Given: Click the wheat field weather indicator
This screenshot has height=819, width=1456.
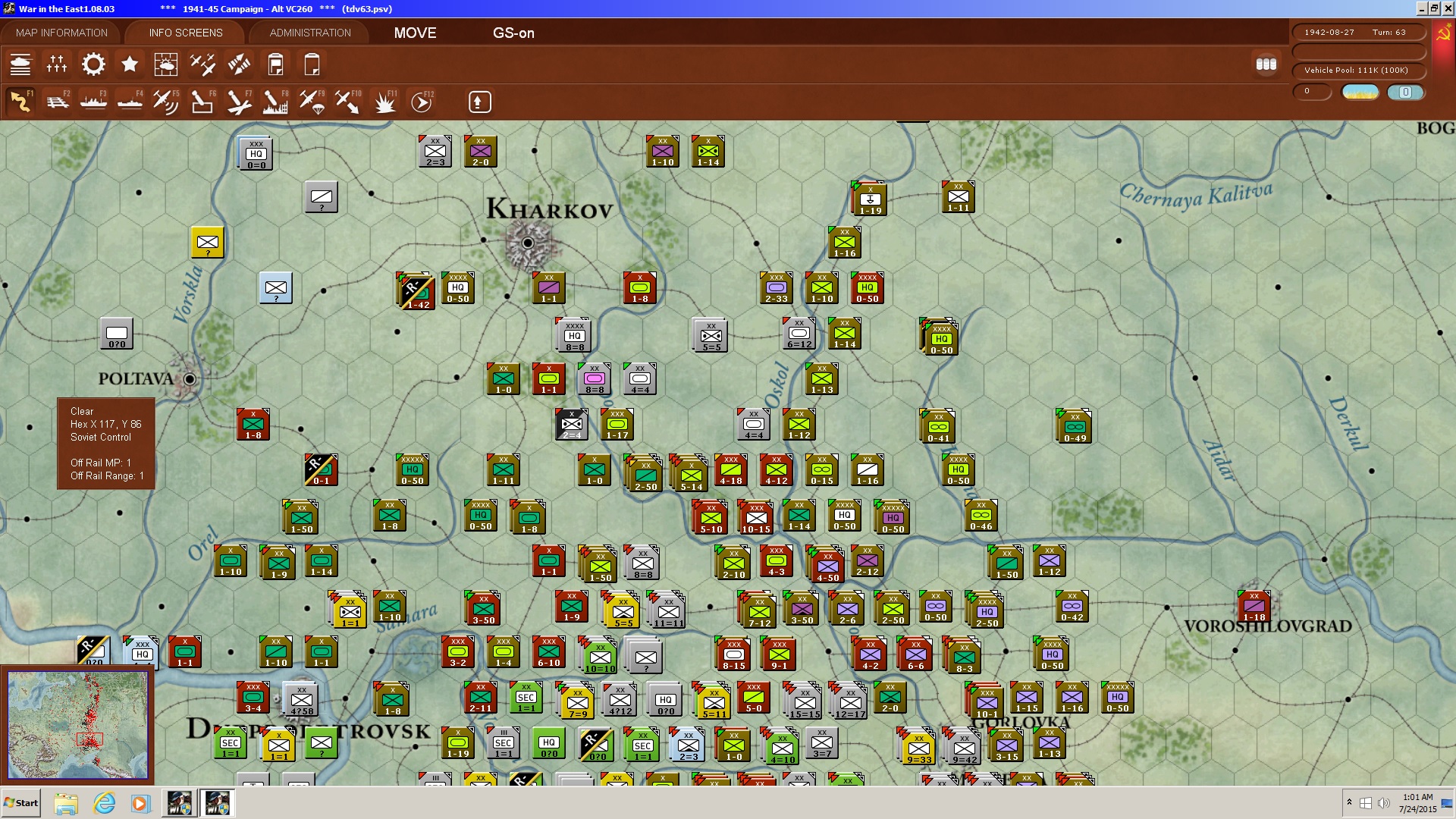Looking at the screenshot, I should [1360, 92].
